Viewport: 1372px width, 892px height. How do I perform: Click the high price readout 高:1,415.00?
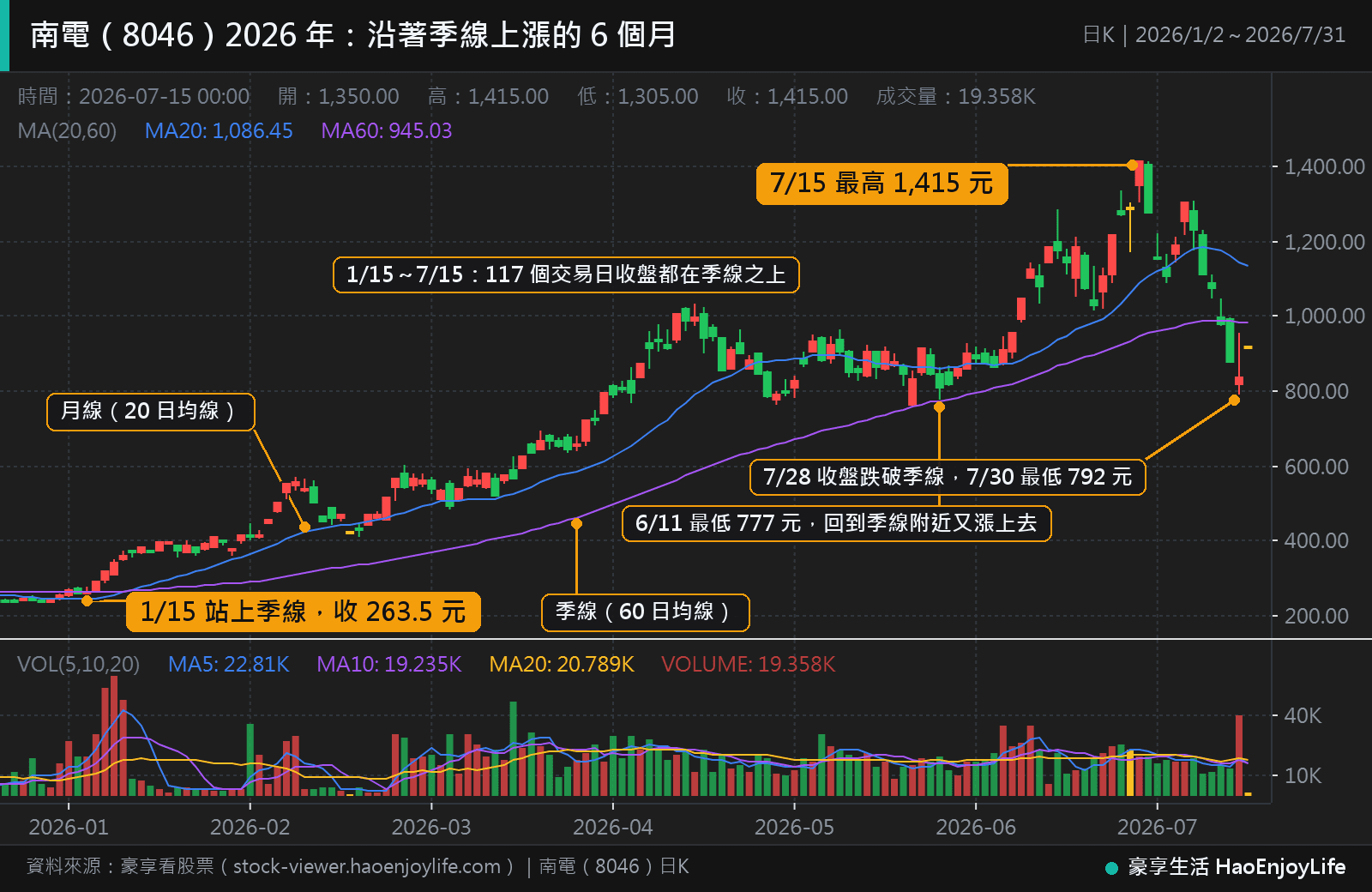[x=488, y=96]
